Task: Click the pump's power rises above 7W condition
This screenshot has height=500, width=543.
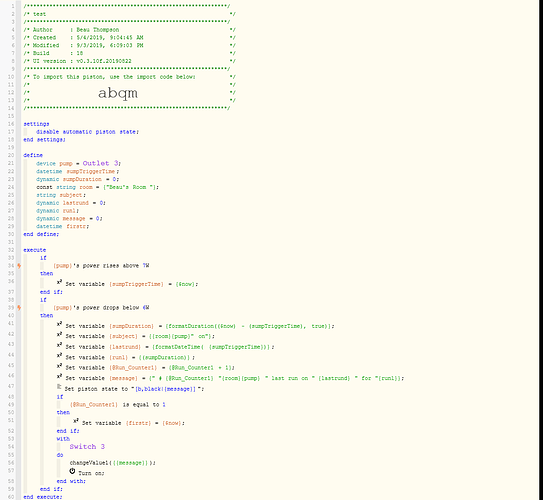Action: (101, 266)
